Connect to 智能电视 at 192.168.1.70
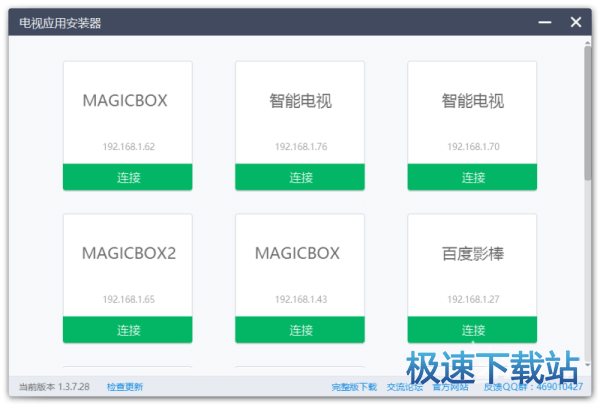 [x=472, y=177]
